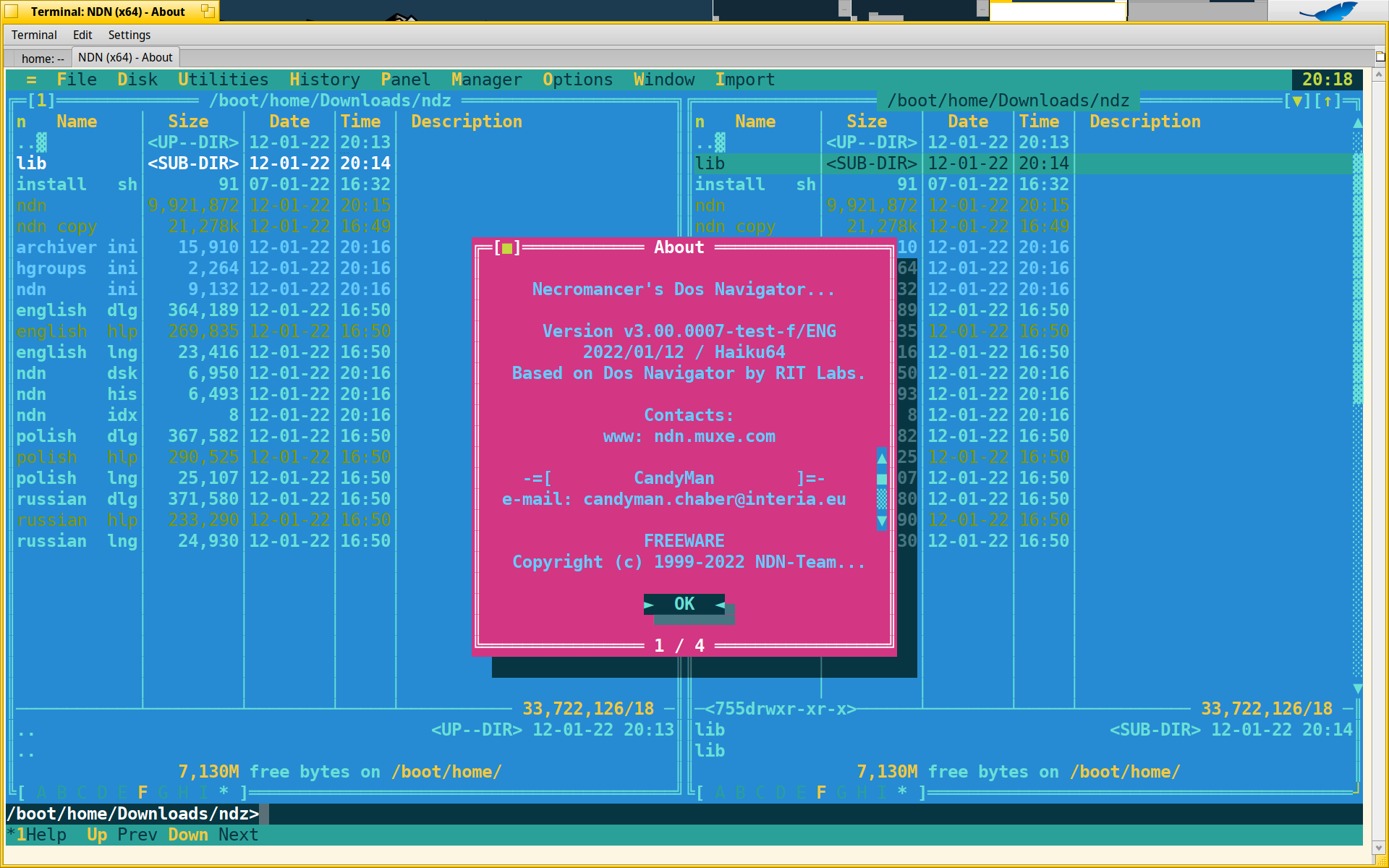The width and height of the screenshot is (1389, 868).
Task: Open the Settings menu of Terminal
Action: 129,35
